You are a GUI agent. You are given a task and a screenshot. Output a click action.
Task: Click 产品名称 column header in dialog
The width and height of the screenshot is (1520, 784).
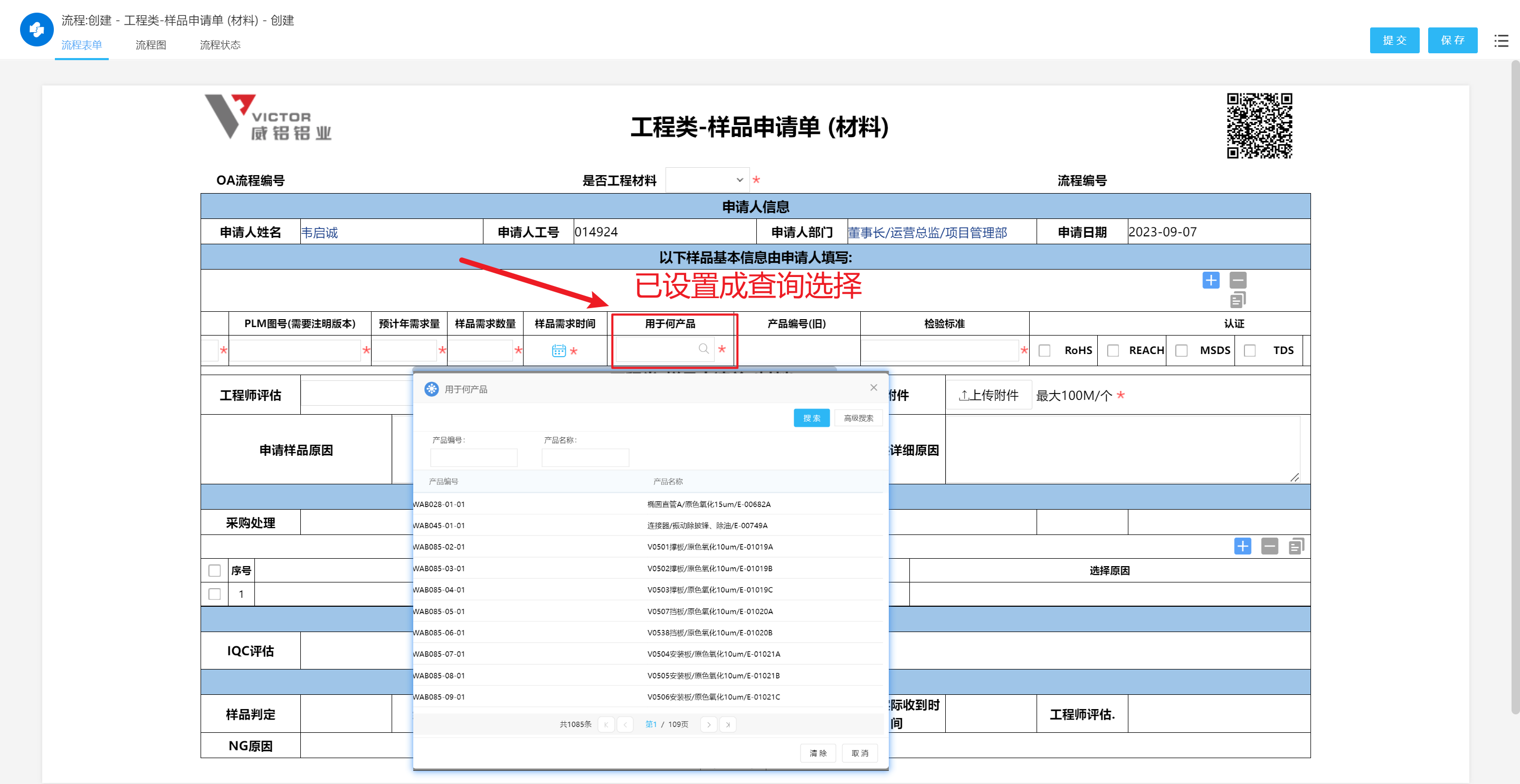tap(667, 481)
